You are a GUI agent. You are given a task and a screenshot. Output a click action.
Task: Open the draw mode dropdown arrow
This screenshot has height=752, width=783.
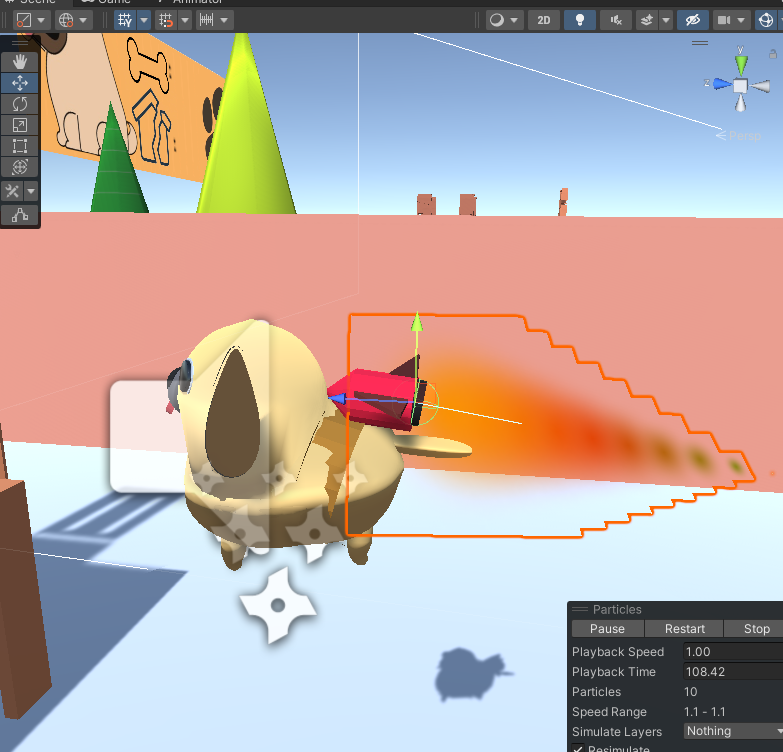click(x=514, y=20)
